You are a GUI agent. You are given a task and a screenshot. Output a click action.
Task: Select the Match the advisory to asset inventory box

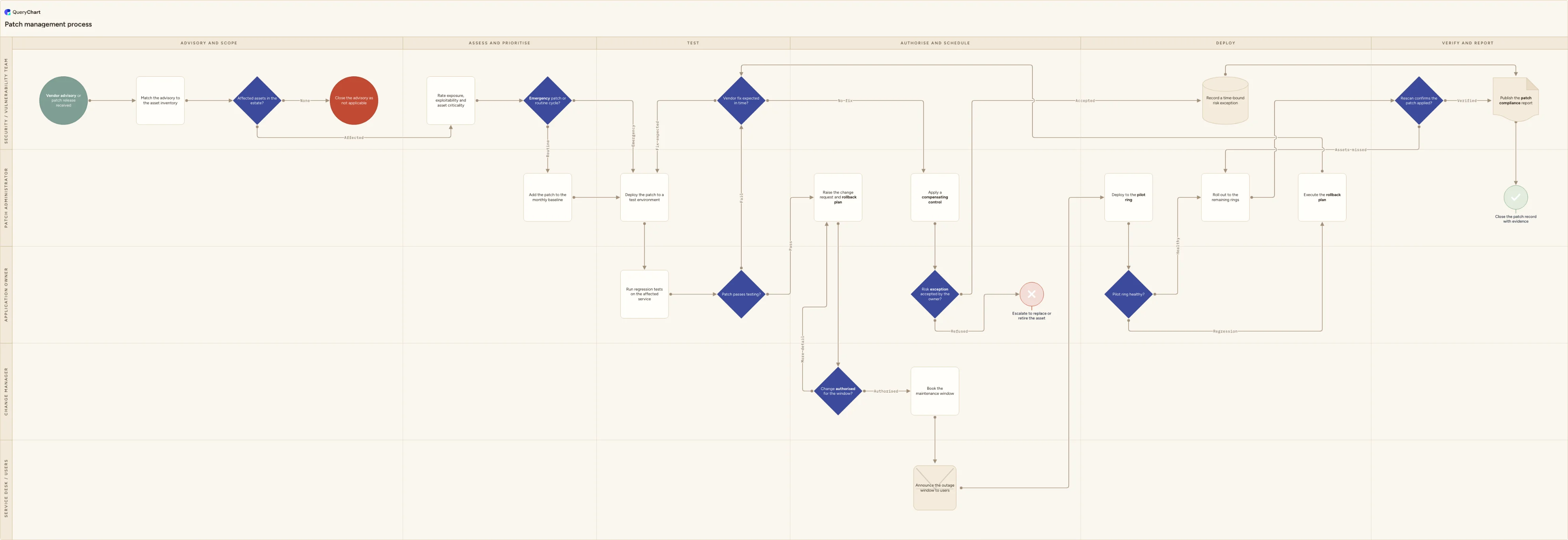point(160,100)
